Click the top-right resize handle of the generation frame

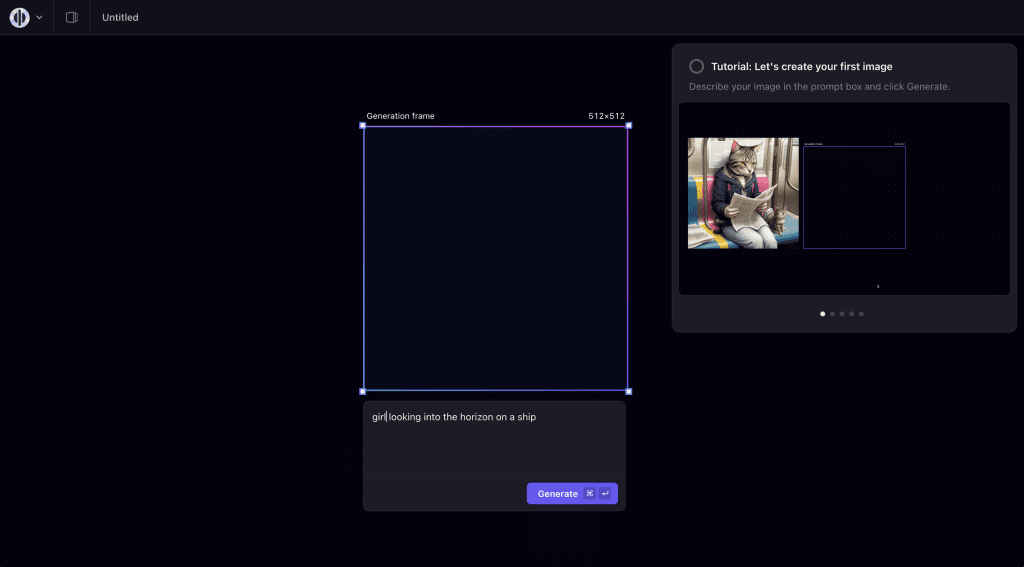628,126
